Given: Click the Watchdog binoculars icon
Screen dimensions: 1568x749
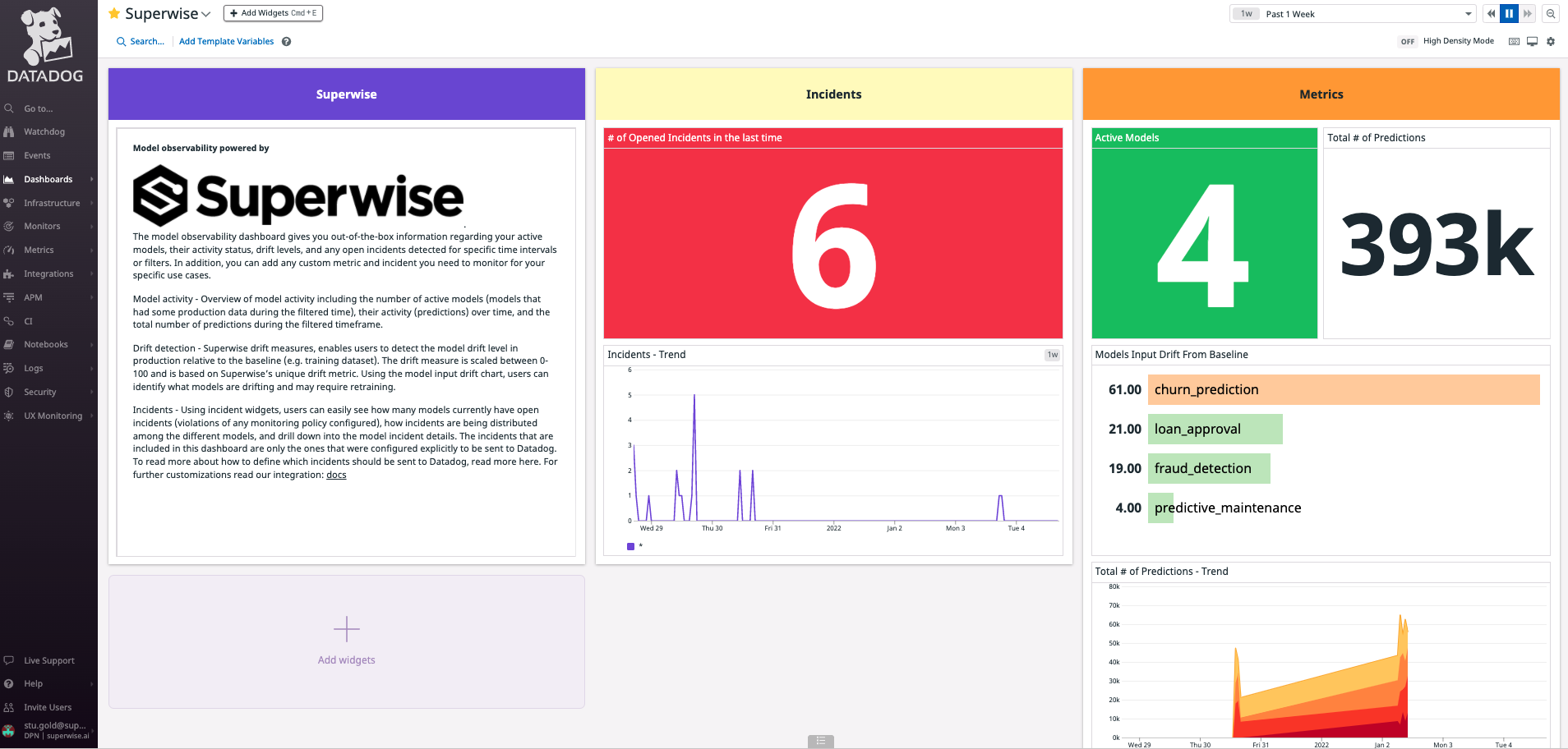Looking at the screenshot, I should [9, 131].
